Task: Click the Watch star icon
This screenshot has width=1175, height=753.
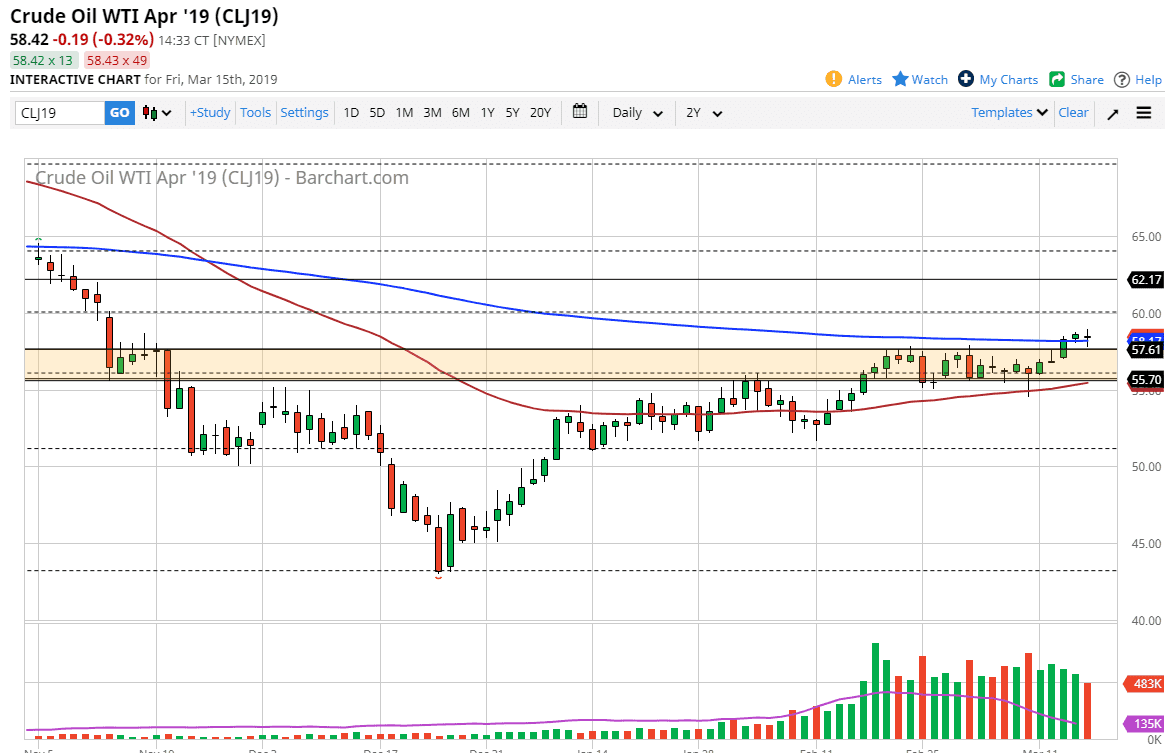Action: click(899, 79)
